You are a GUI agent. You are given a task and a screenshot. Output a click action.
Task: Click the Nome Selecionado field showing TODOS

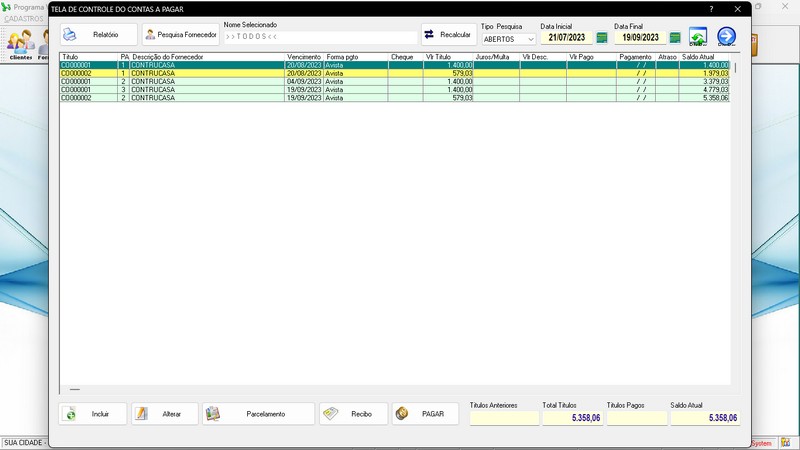(x=320, y=37)
